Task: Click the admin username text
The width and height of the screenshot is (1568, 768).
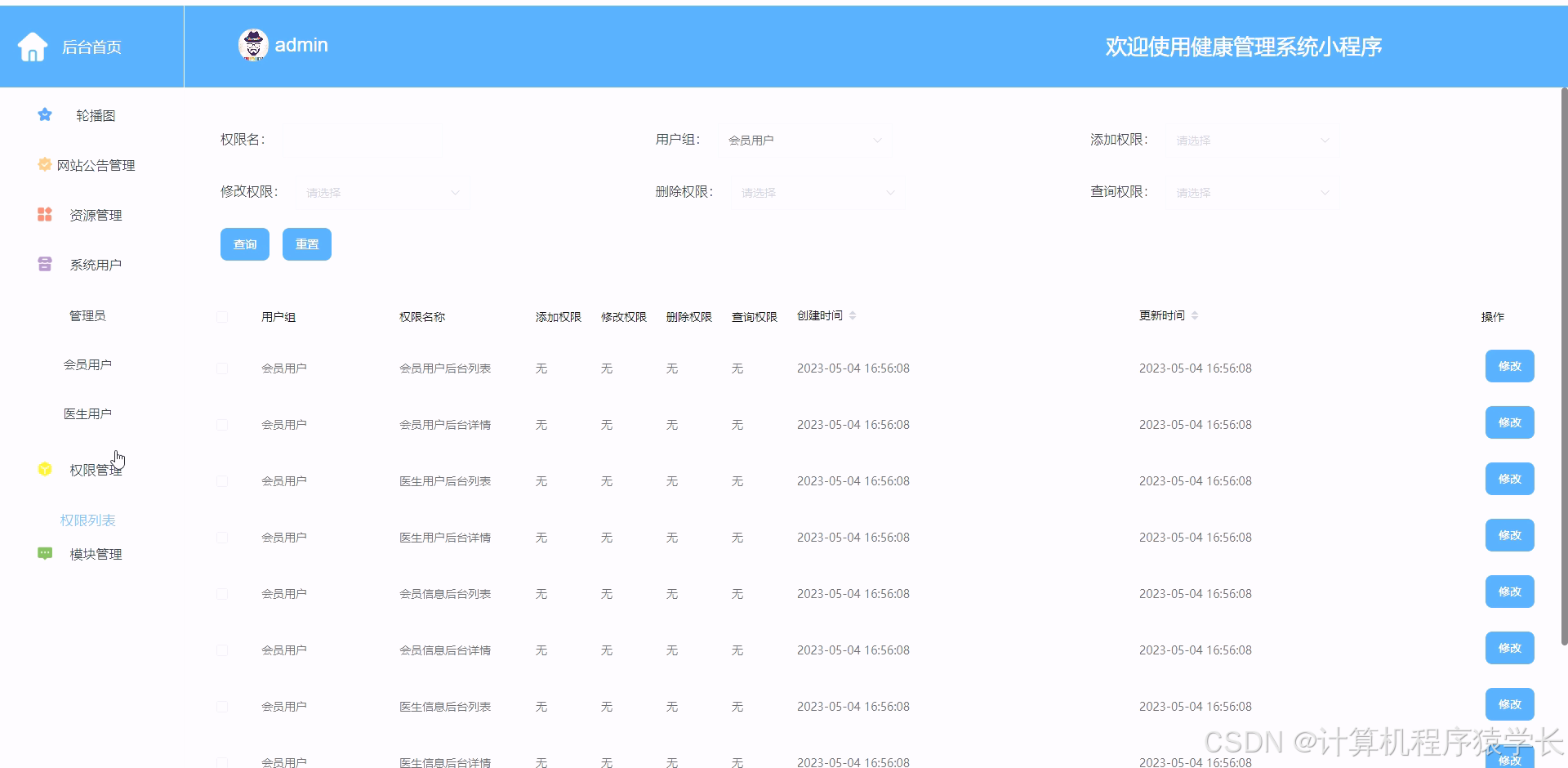Action: 301,45
